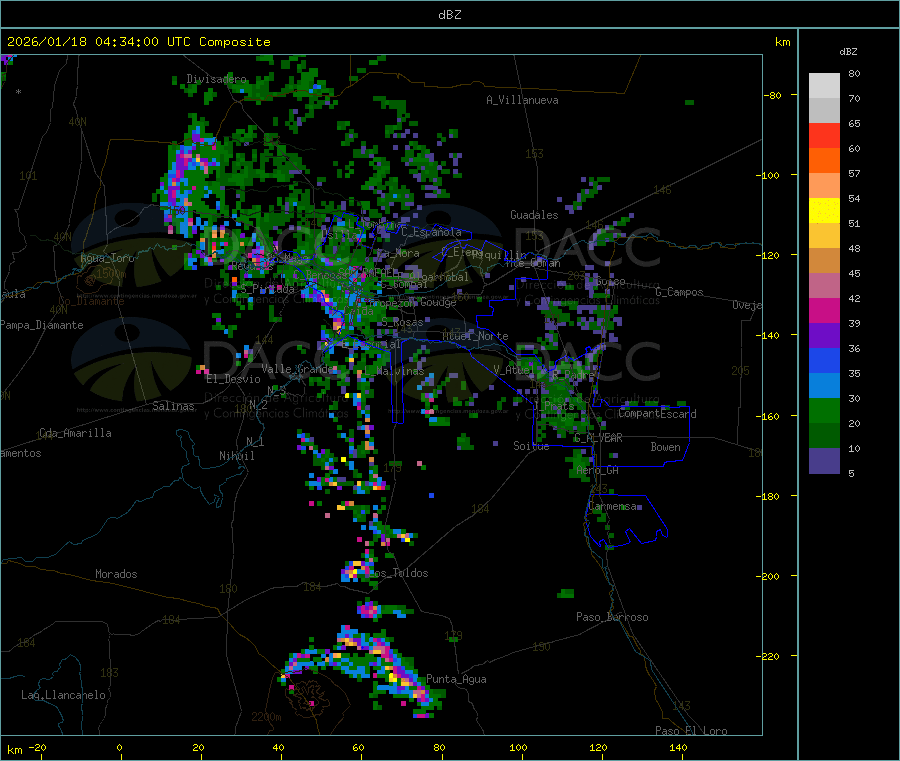Click the 20 dBZ green legend swatch
This screenshot has width=900, height=761.
[824, 410]
